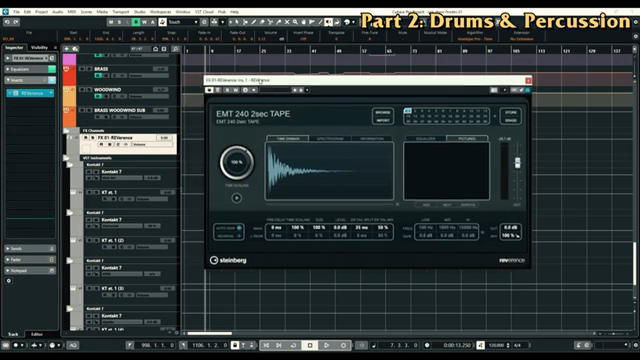Expand the Notepad section in Inspector

point(8,271)
